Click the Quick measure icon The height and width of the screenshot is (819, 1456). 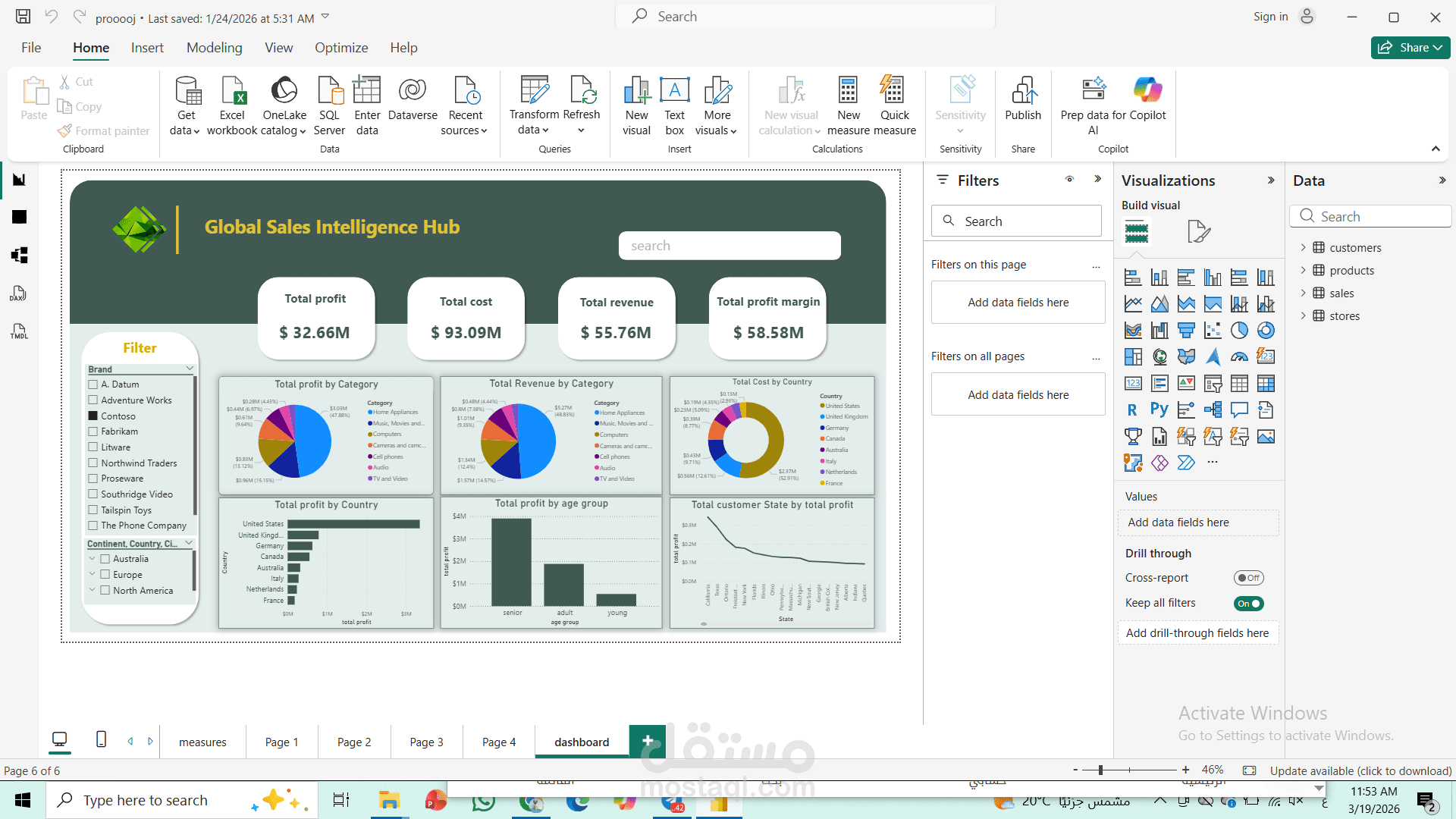coord(893,91)
